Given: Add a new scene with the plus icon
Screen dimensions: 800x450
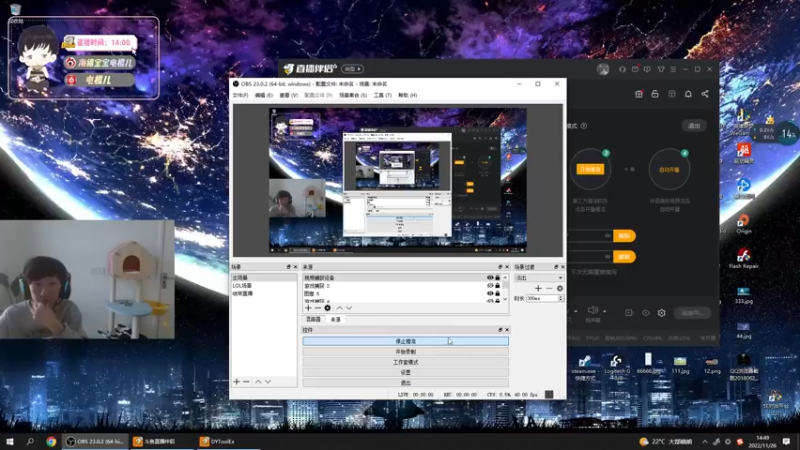Looking at the screenshot, I should [237, 381].
